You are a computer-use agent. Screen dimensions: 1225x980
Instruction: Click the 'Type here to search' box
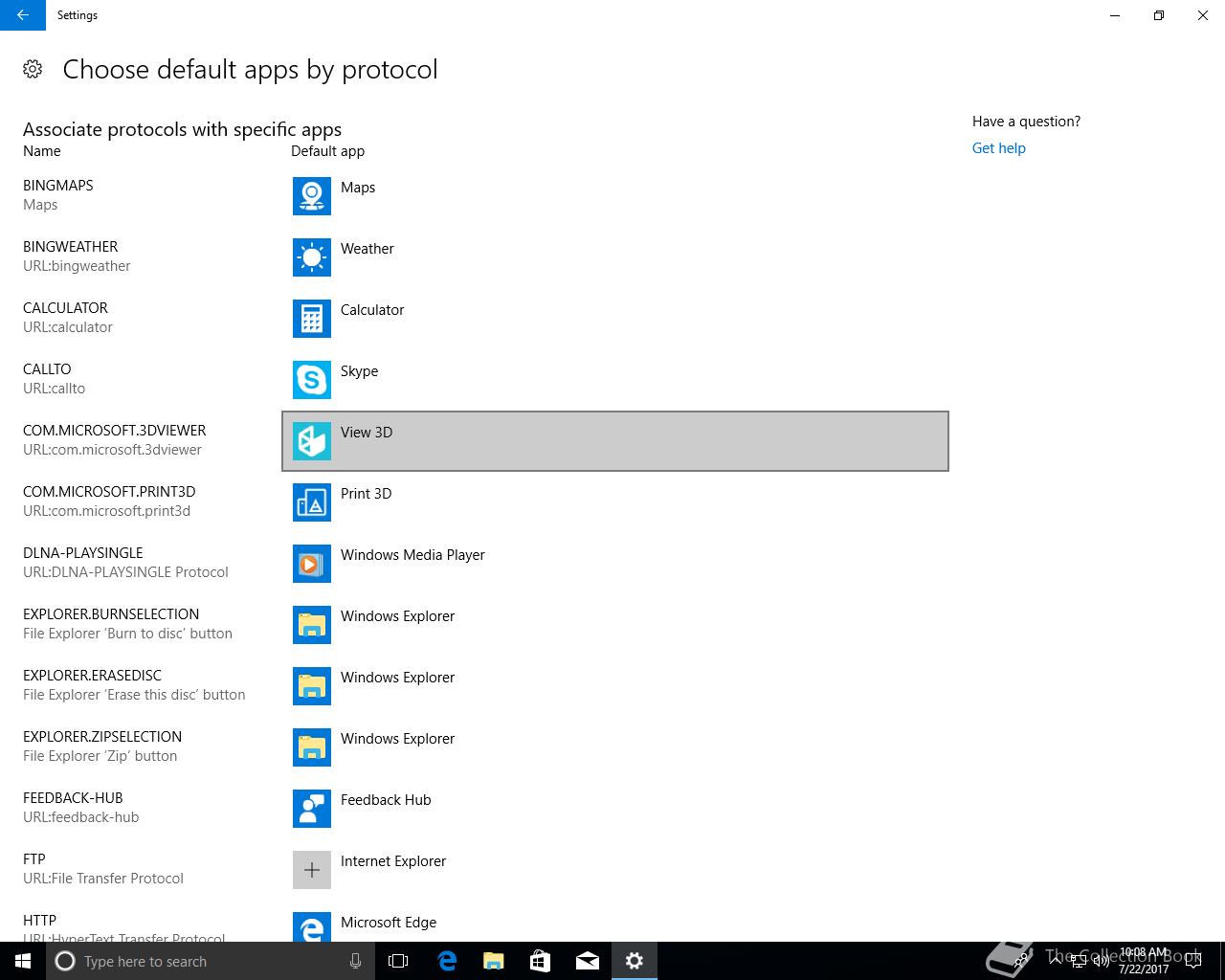pyautogui.click(x=211, y=961)
